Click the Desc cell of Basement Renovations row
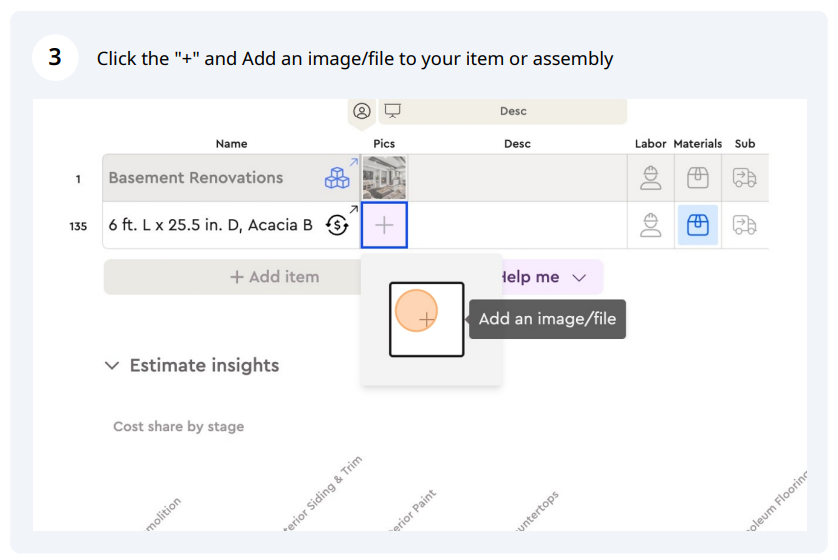Screen dimensions: 838x560 point(517,178)
